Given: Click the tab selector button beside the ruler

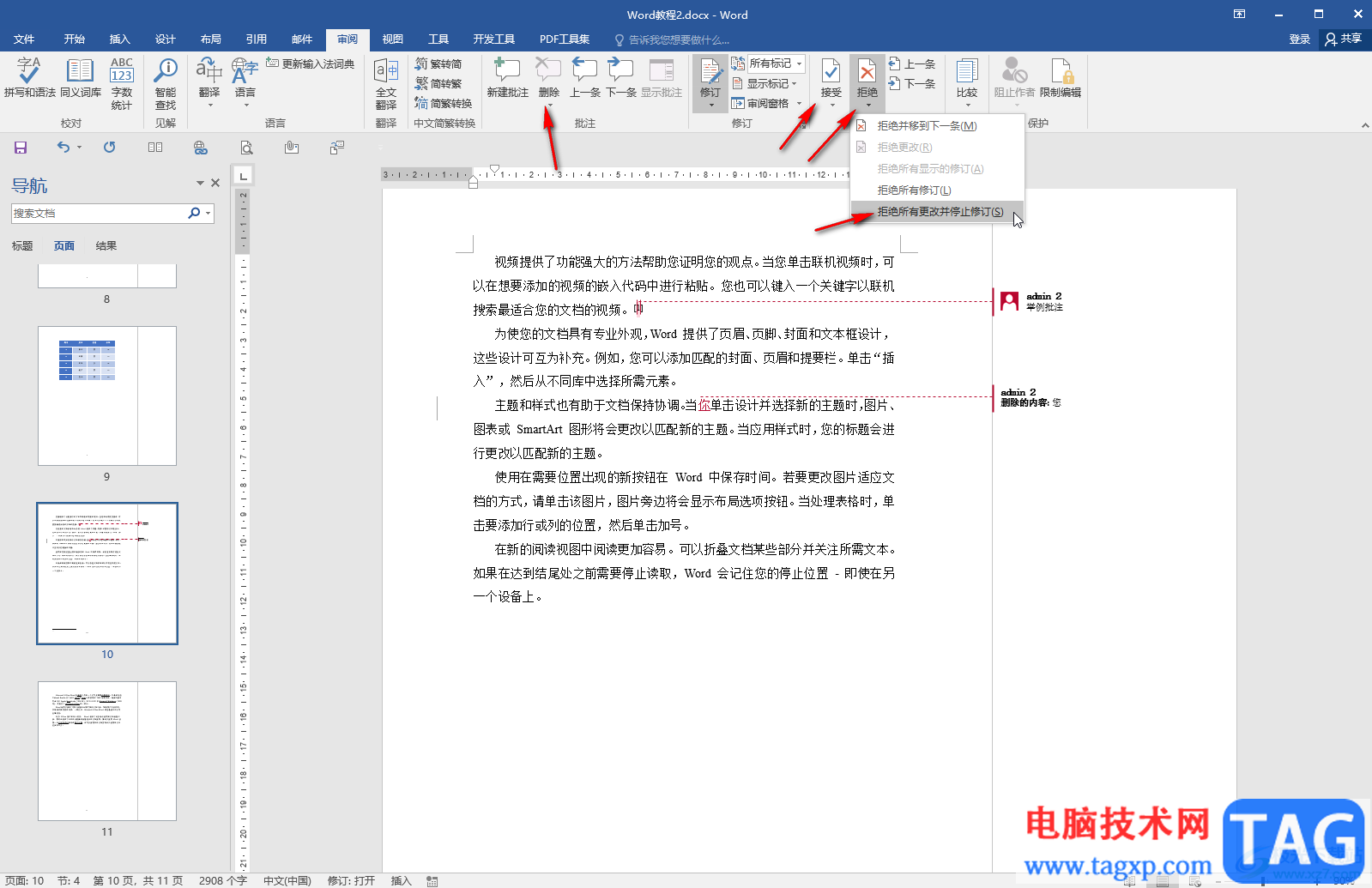Looking at the screenshot, I should [x=244, y=176].
